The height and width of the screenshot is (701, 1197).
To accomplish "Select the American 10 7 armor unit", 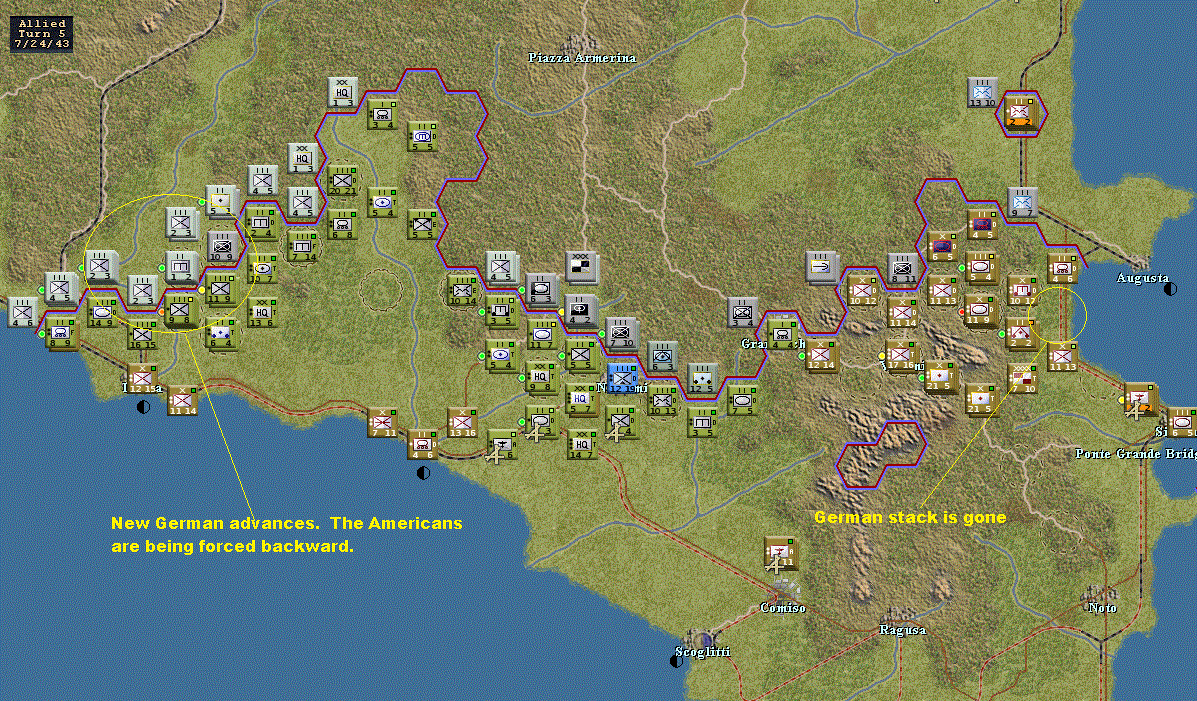I will tap(262, 269).
